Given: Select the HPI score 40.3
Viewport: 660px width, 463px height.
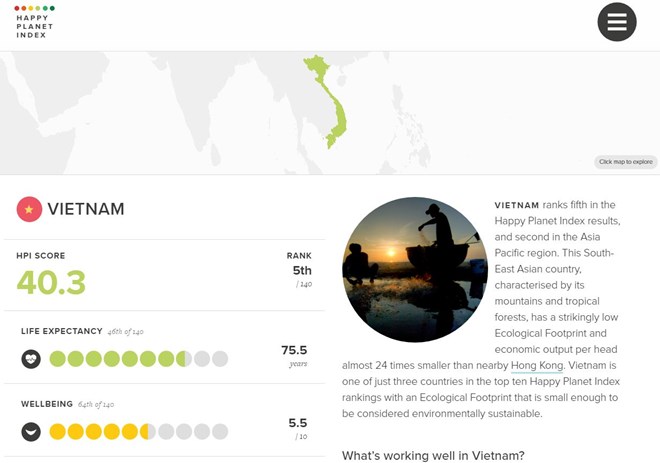Looking at the screenshot, I should click(51, 282).
